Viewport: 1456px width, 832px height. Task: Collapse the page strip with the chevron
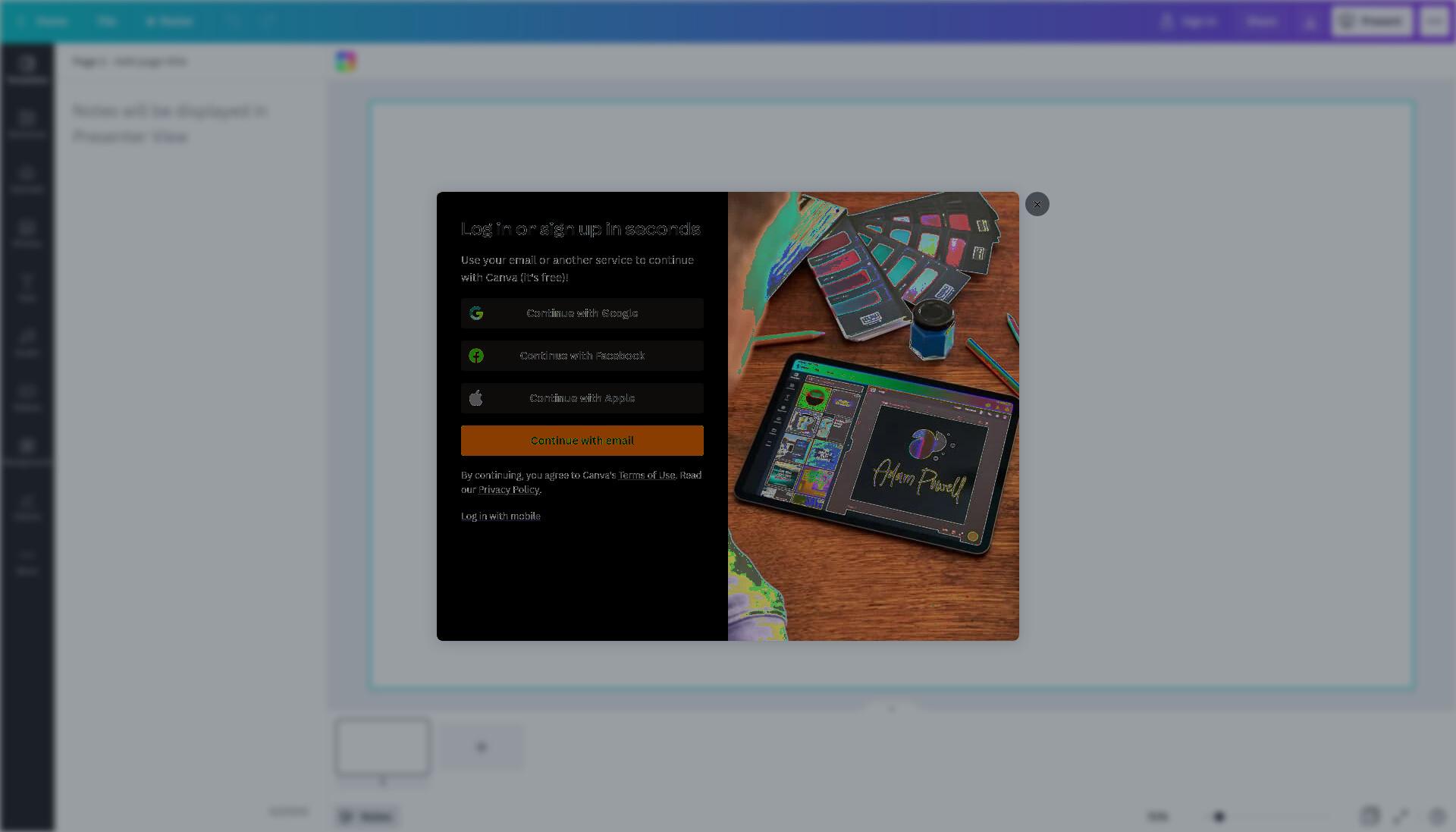pyautogui.click(x=892, y=708)
